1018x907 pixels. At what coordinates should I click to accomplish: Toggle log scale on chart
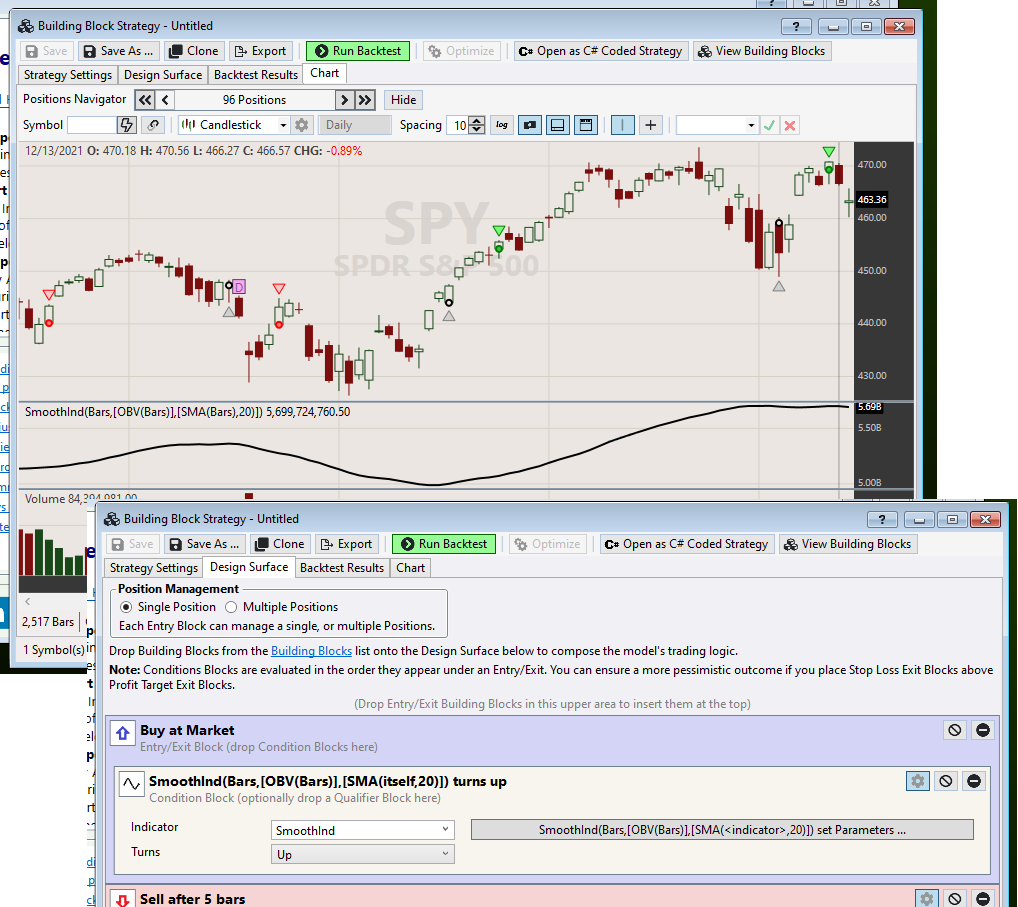[x=501, y=125]
